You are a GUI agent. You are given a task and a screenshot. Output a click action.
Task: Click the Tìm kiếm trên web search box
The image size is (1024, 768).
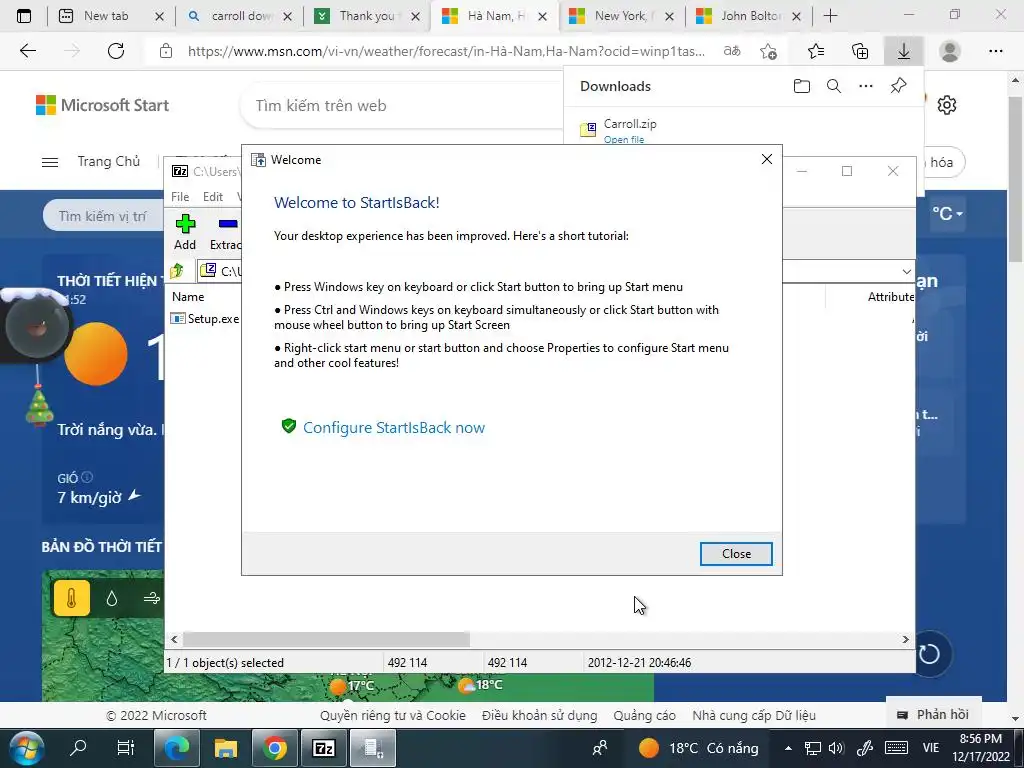point(402,106)
